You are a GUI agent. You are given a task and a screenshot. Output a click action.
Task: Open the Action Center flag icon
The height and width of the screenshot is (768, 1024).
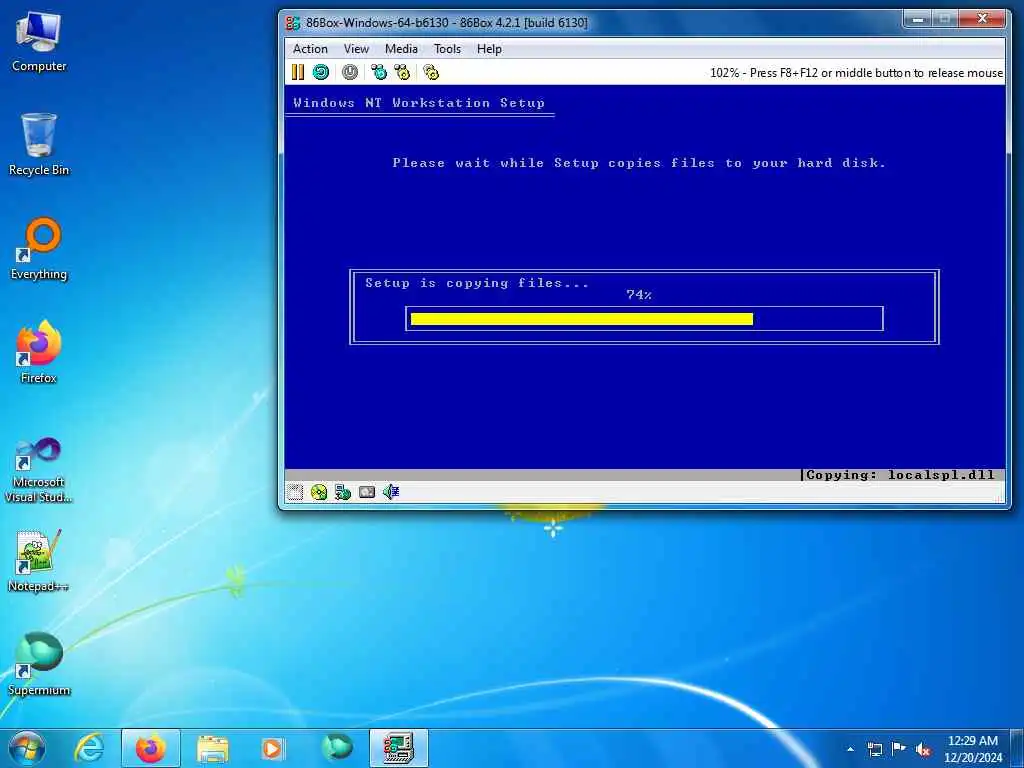(x=899, y=749)
